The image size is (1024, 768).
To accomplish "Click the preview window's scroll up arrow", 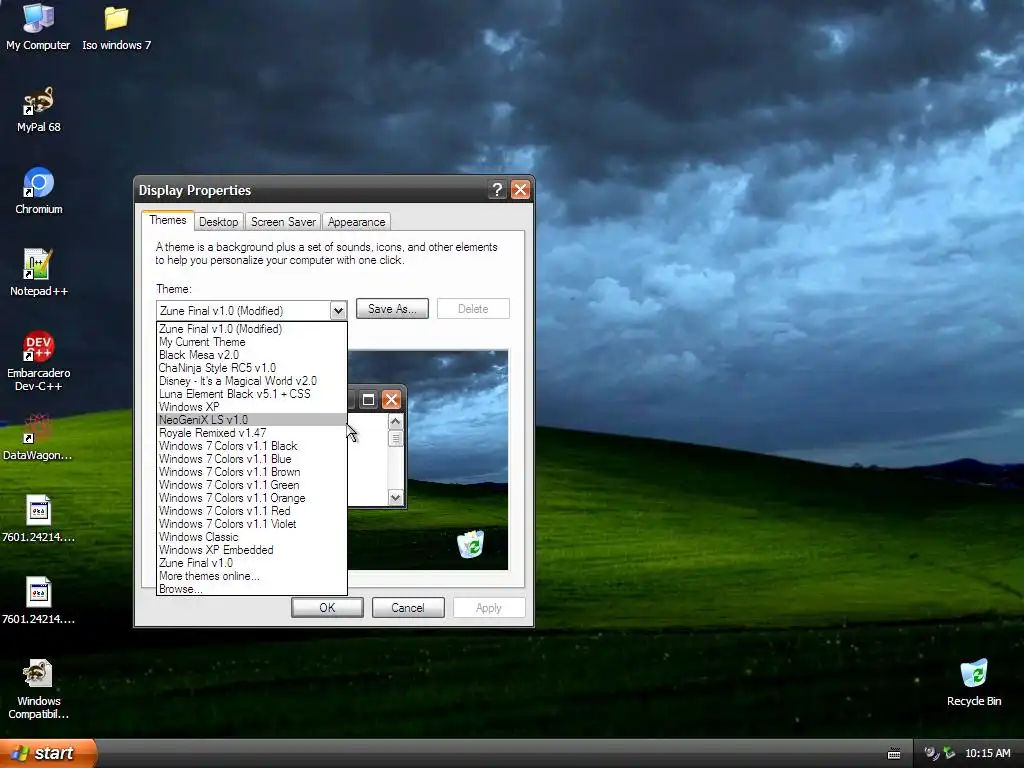I will tap(395, 422).
